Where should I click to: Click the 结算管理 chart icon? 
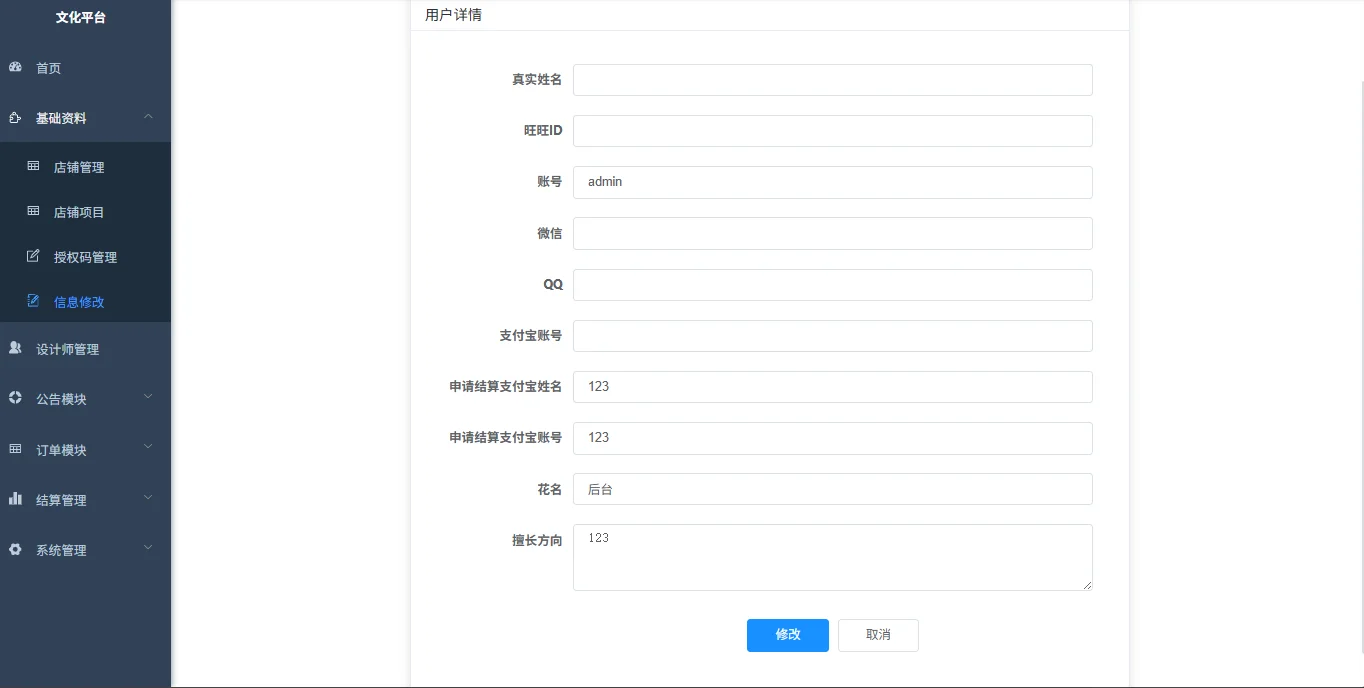click(x=14, y=498)
